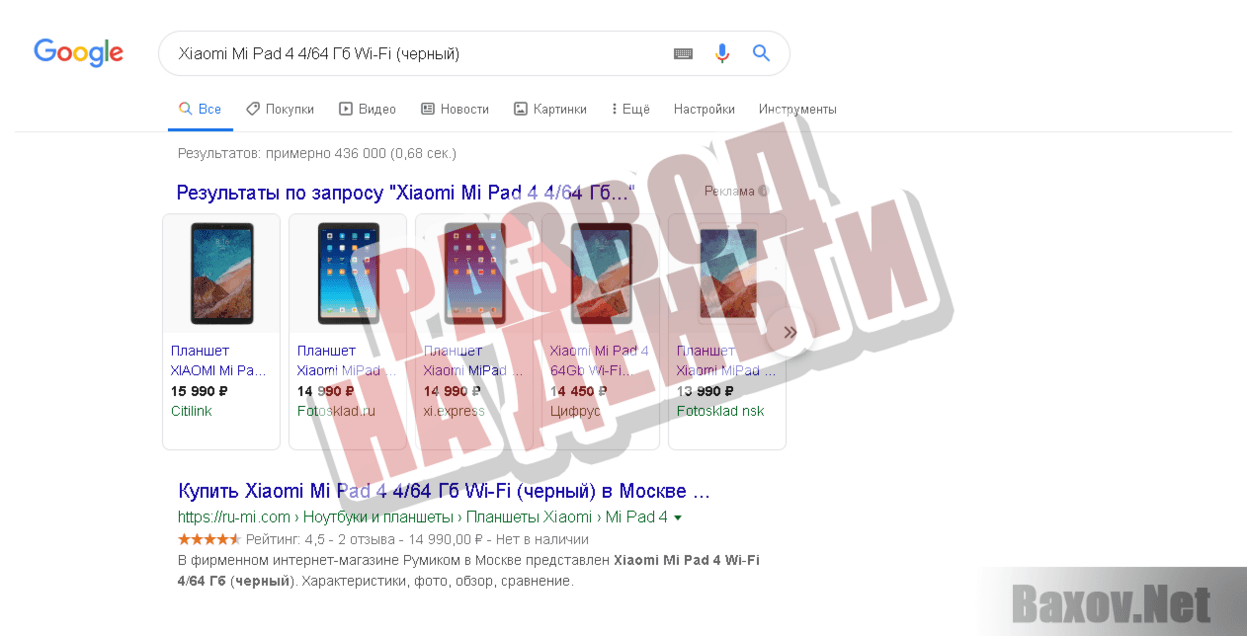Click the ad info icon beside Реклама

[763, 191]
